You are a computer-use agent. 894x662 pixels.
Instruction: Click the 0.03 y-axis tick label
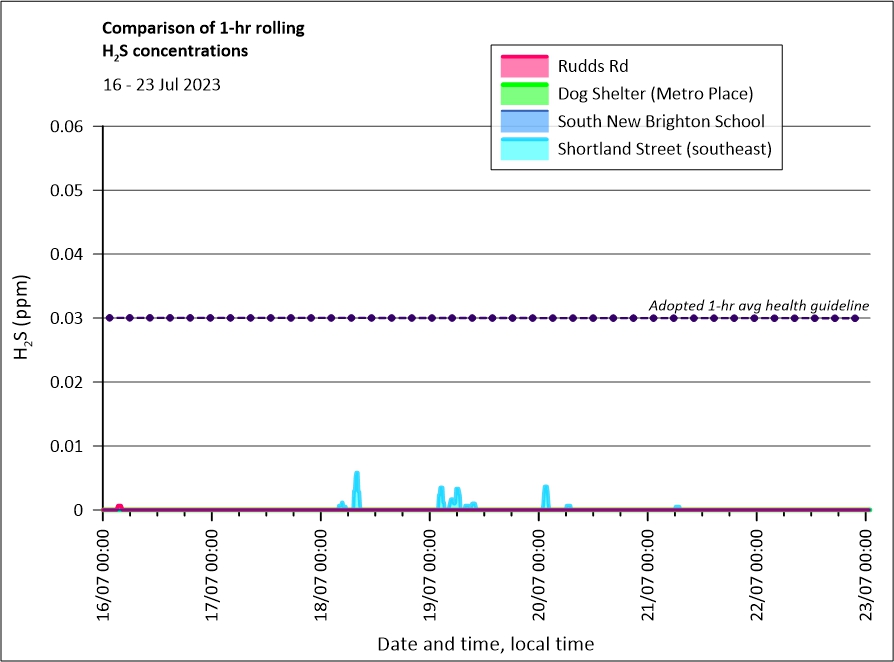tap(69, 318)
